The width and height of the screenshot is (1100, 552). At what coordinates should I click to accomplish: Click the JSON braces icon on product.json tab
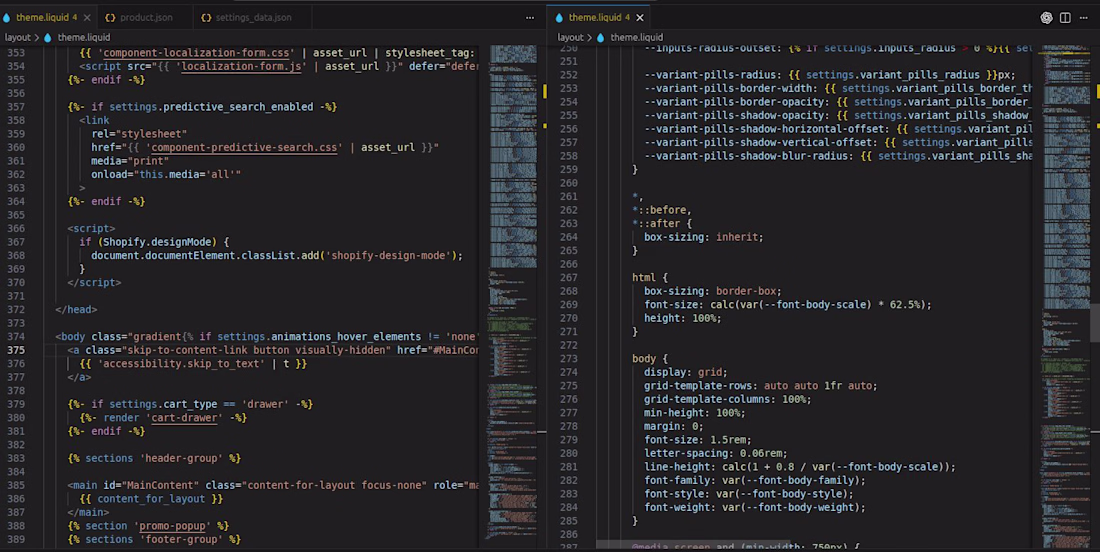tap(110, 17)
